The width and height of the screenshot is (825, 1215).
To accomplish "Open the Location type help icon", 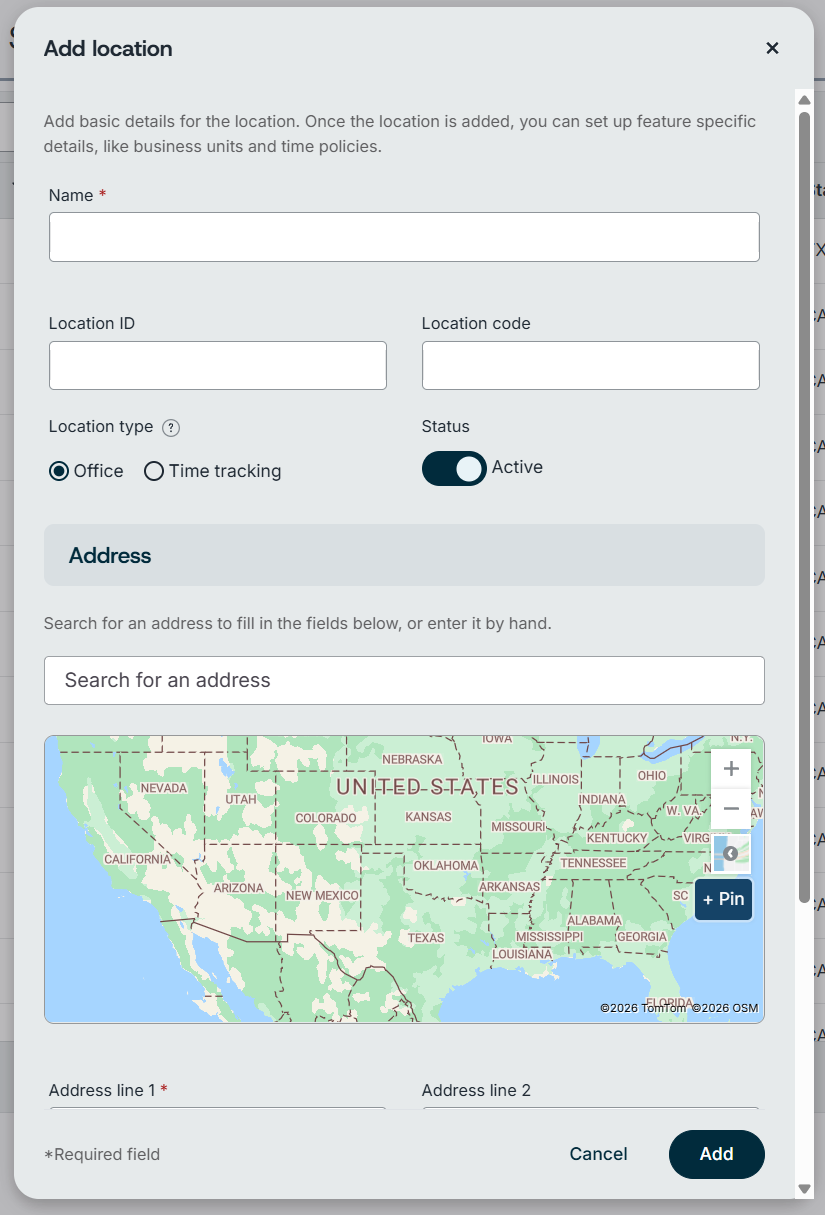I will click(x=171, y=428).
